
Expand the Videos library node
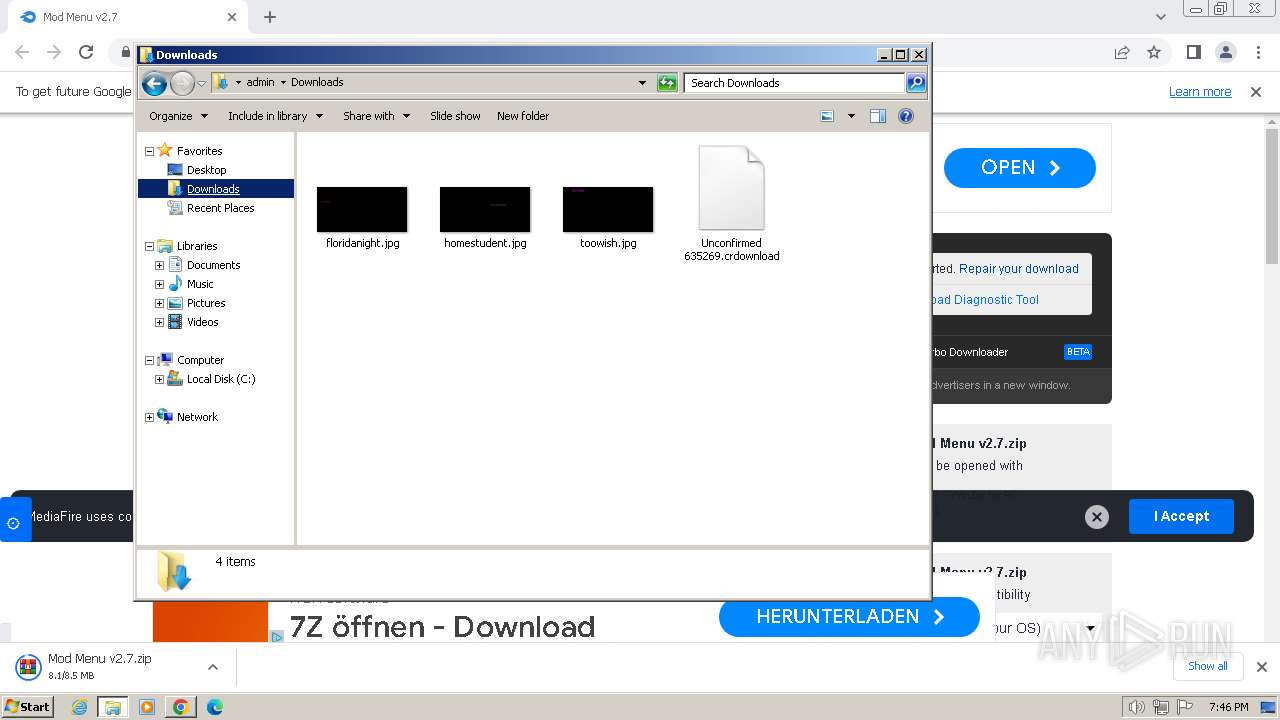tap(159, 322)
